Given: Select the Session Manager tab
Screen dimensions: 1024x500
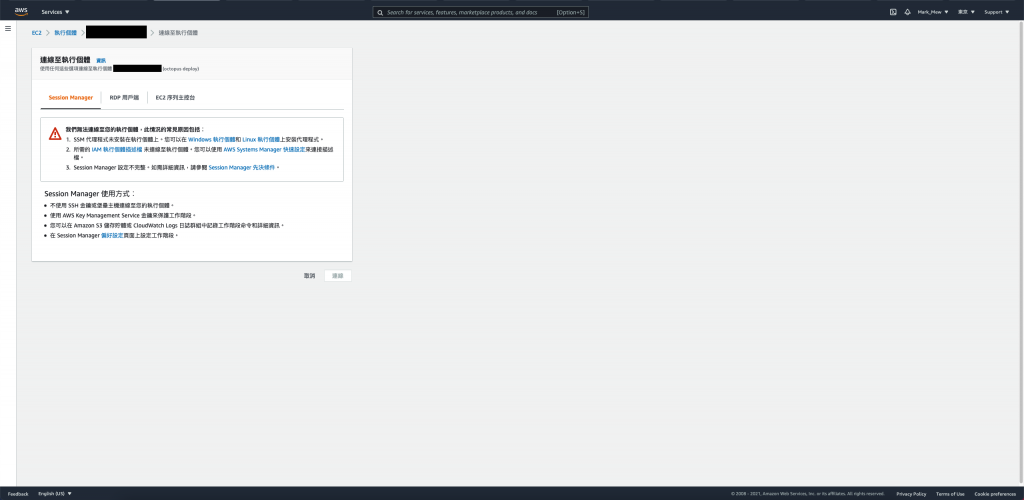Looking at the screenshot, I should [71, 97].
